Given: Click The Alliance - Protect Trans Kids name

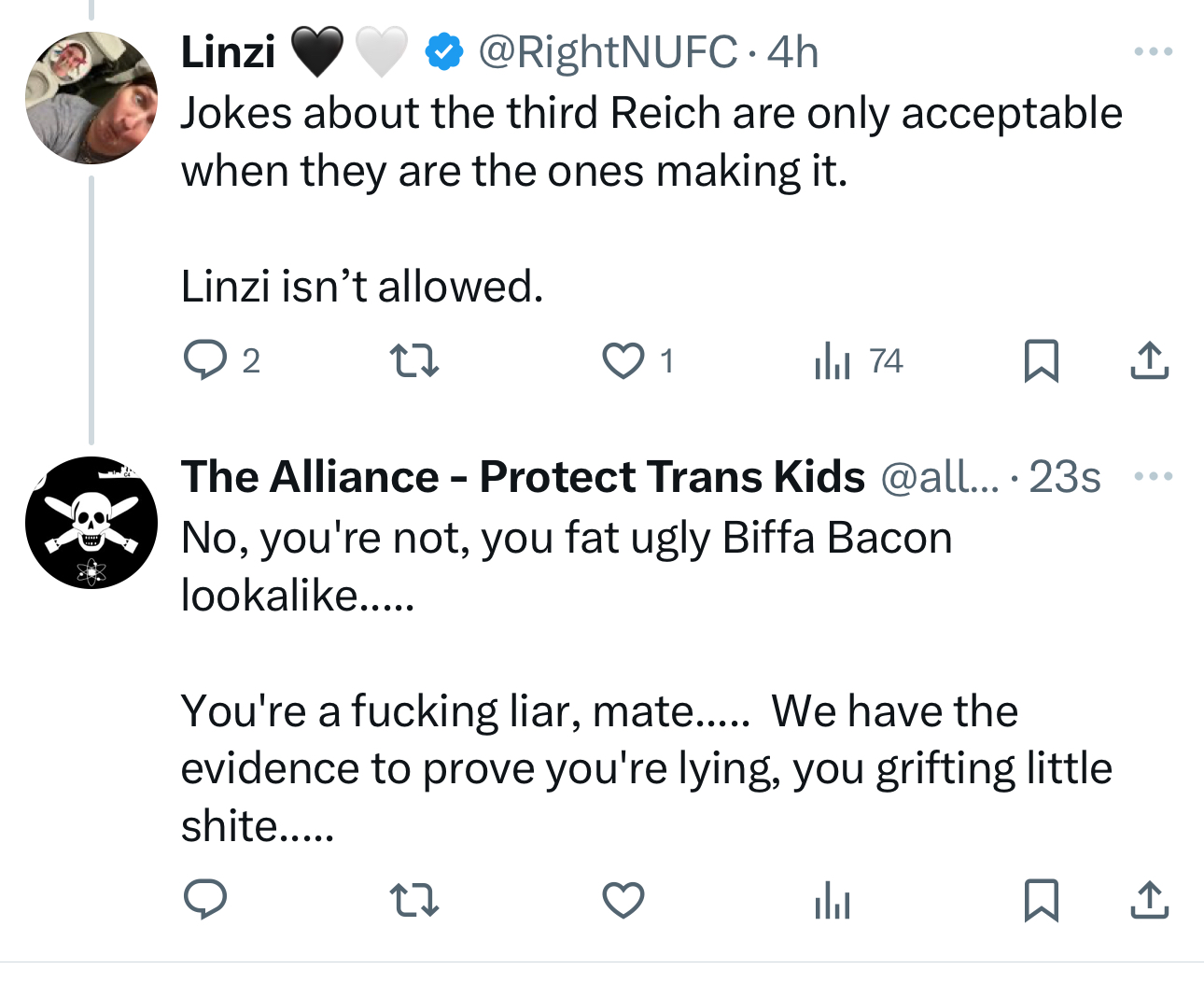Looking at the screenshot, I should (523, 477).
